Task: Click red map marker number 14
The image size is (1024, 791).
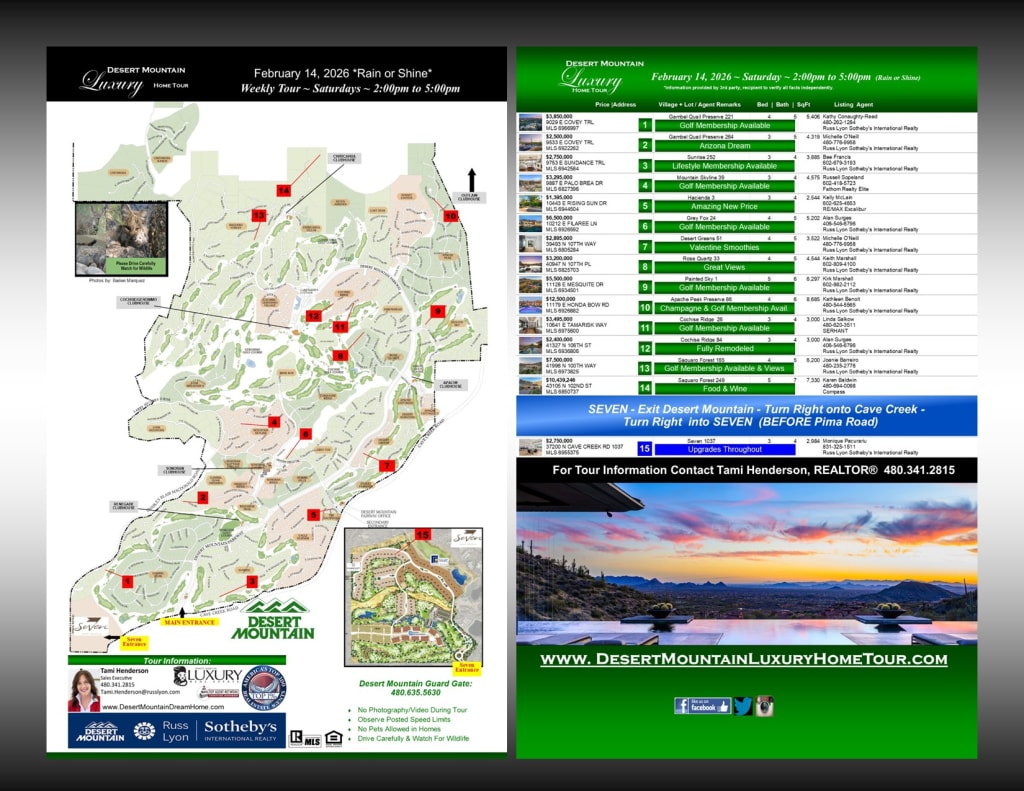Action: pos(283,190)
